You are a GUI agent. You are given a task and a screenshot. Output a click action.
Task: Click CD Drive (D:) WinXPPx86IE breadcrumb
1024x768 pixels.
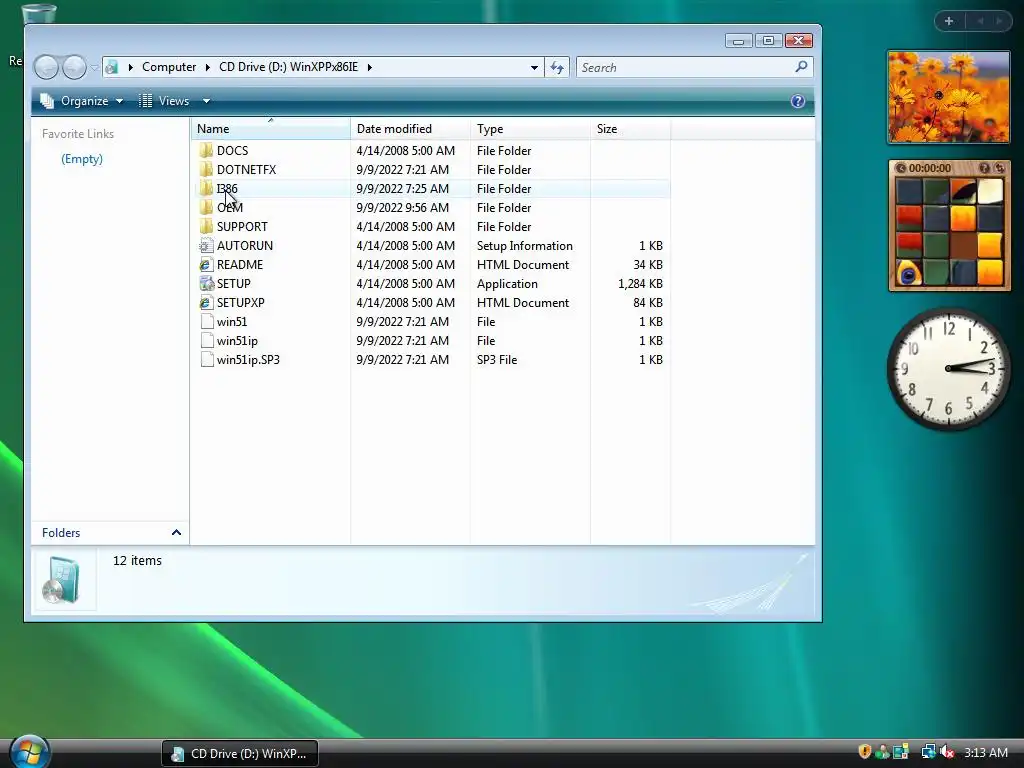tap(289, 67)
